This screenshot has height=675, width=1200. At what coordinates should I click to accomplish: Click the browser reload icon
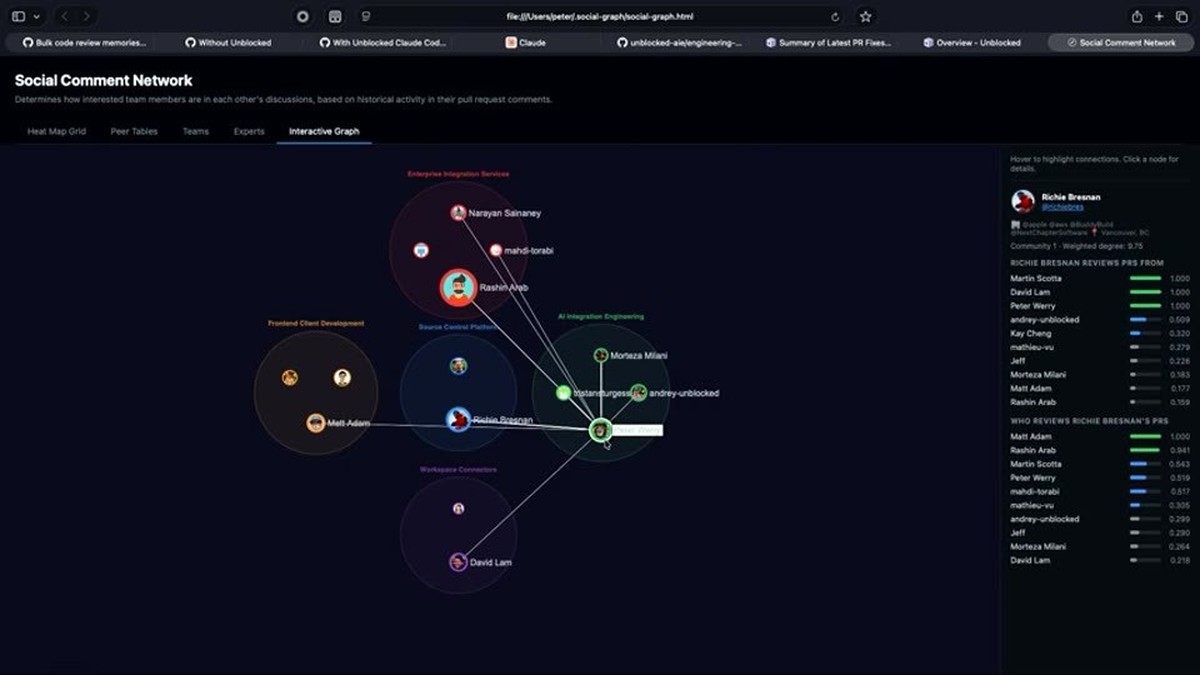coord(835,17)
